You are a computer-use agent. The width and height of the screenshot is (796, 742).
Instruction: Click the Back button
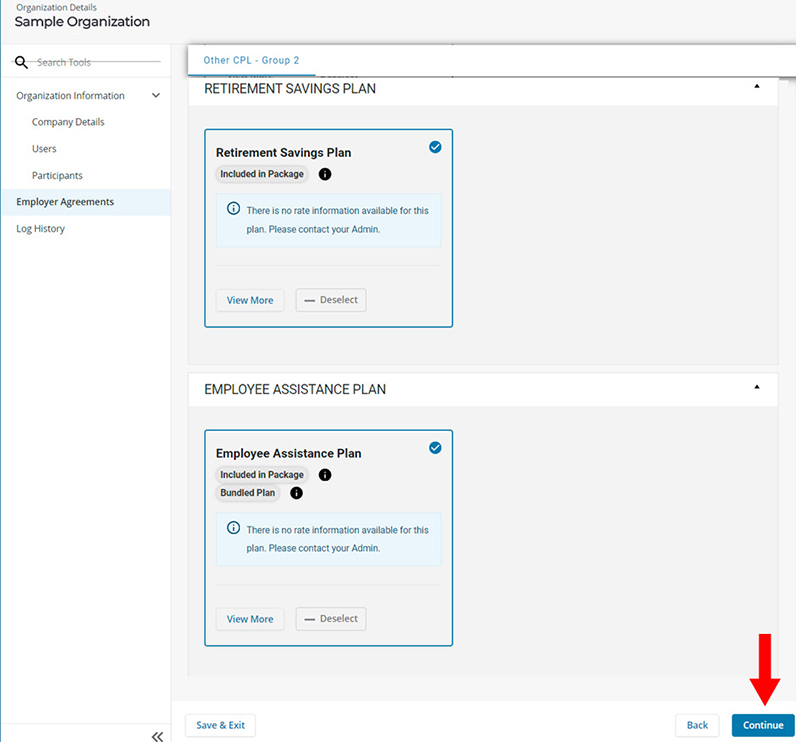click(x=697, y=725)
